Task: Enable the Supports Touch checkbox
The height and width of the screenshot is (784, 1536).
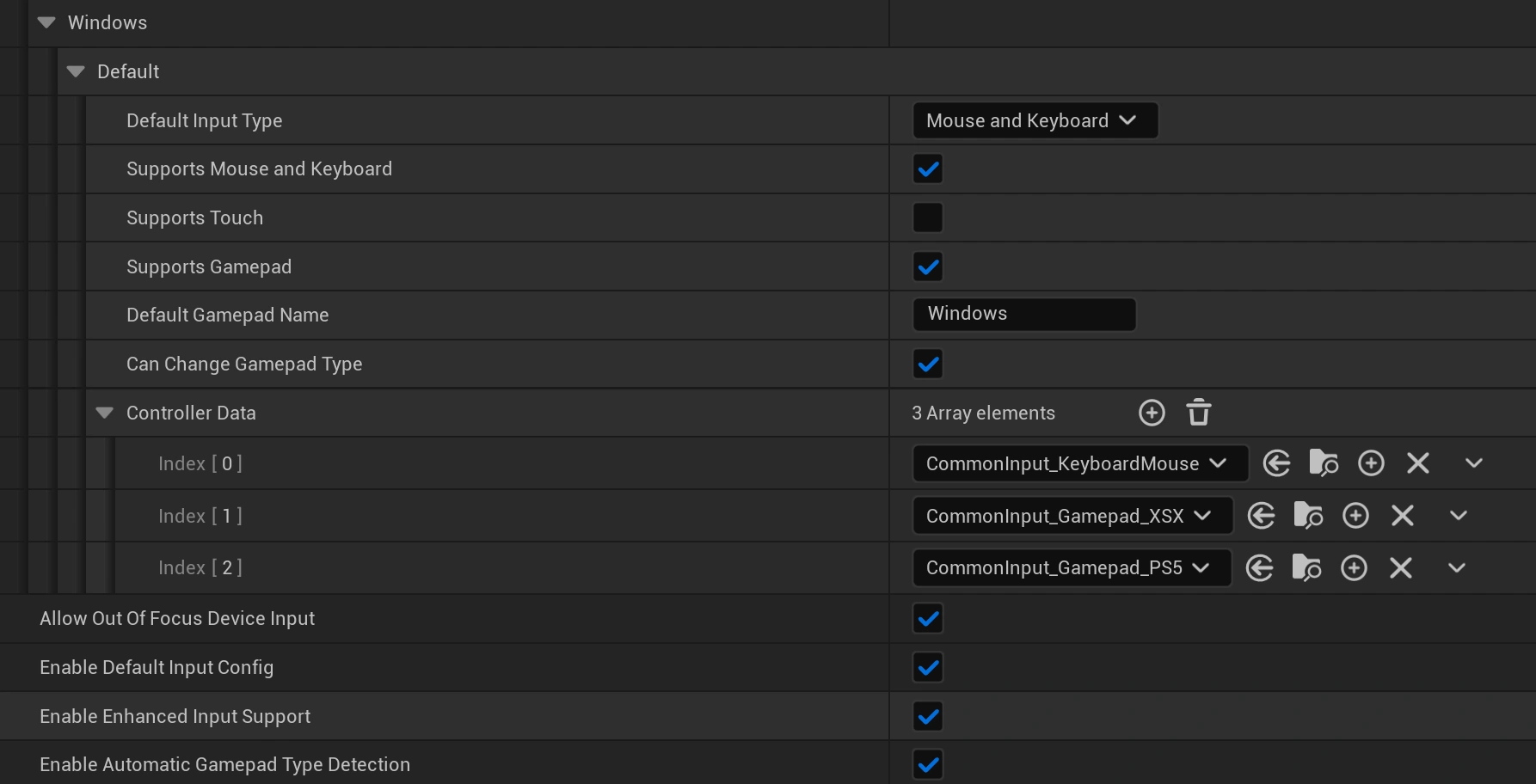Action: pos(928,217)
